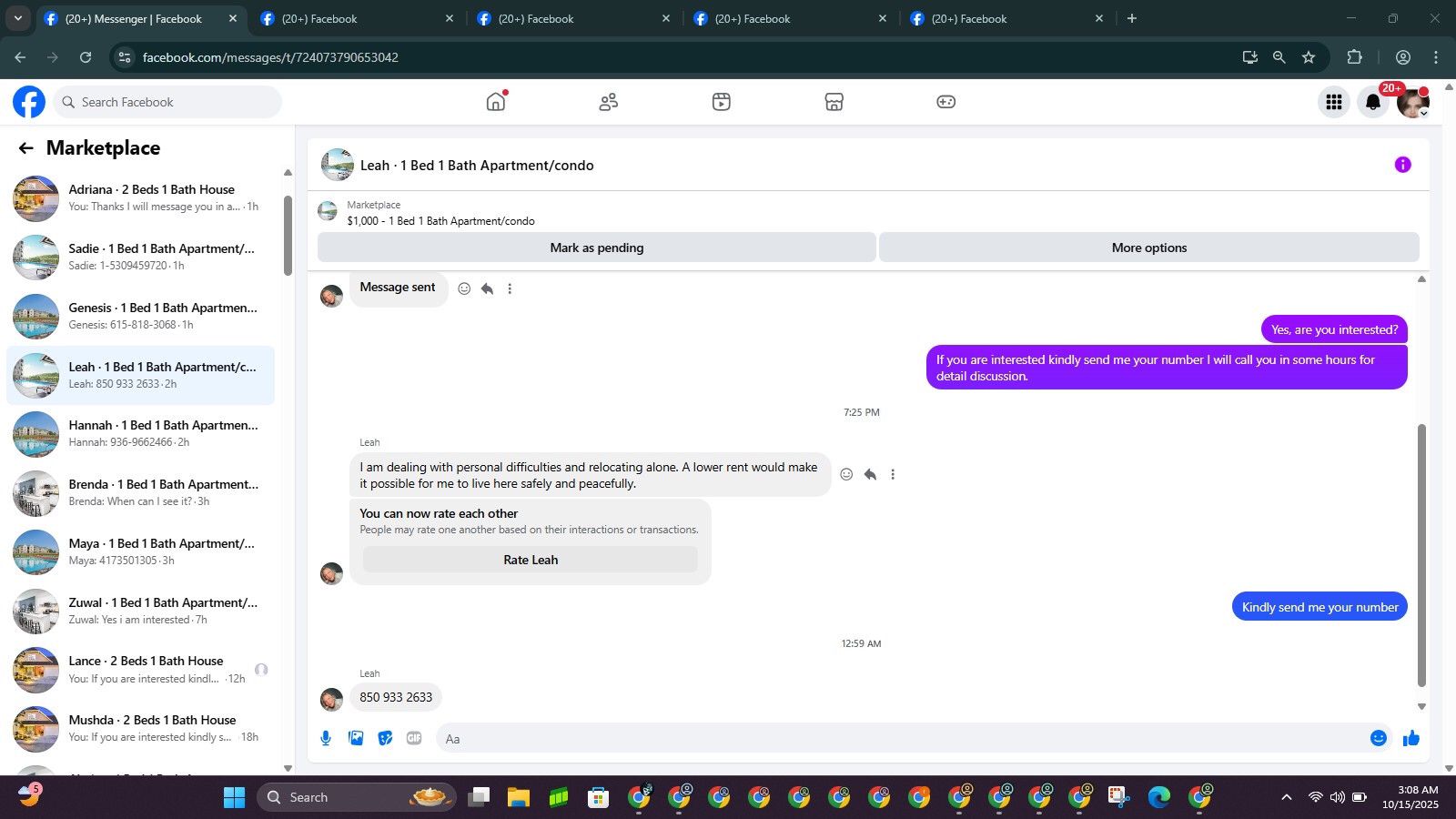The height and width of the screenshot is (819, 1456).
Task: Click the Search Facebook field
Action: [x=167, y=102]
